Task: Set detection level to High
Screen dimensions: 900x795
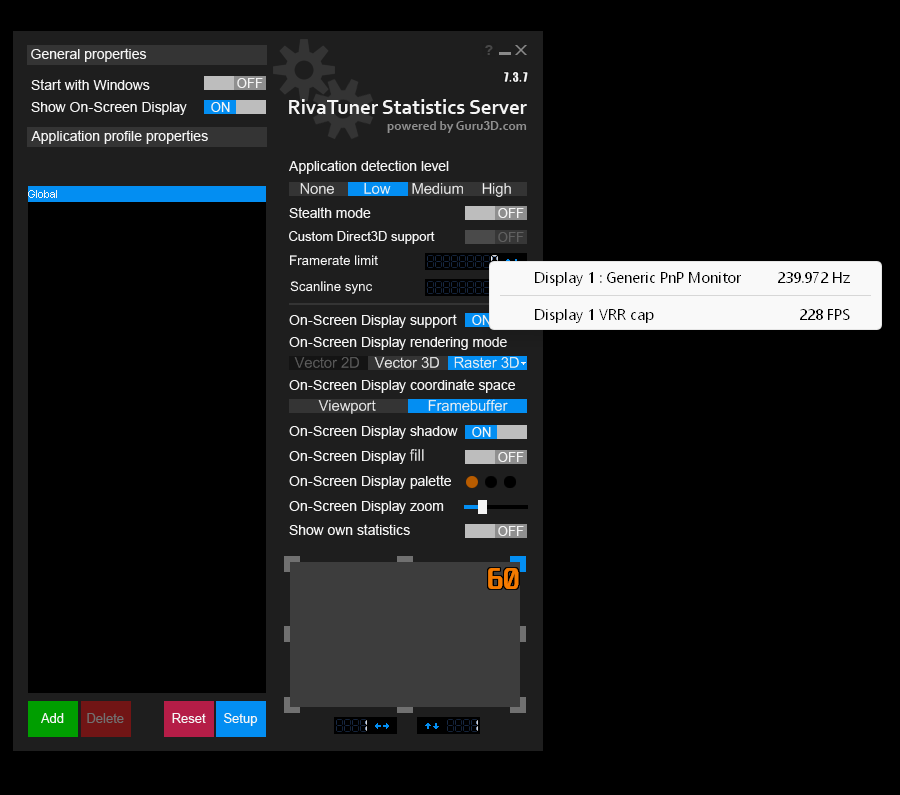Action: click(x=496, y=189)
